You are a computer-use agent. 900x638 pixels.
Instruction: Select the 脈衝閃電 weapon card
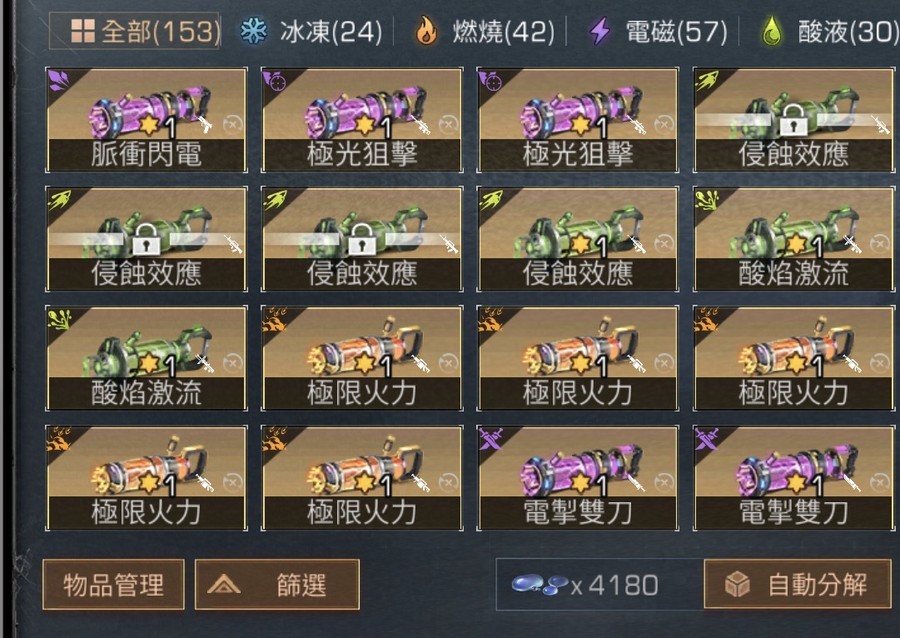click(x=146, y=120)
